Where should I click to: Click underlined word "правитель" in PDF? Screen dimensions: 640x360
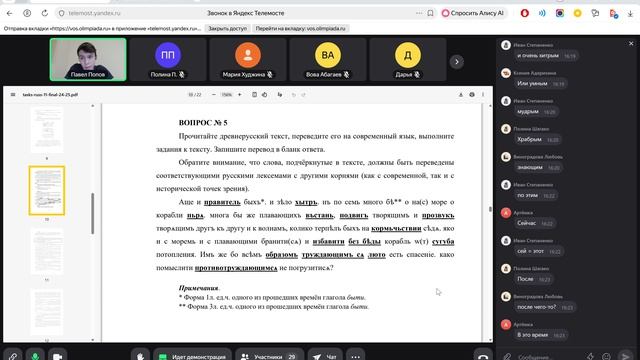(222, 202)
